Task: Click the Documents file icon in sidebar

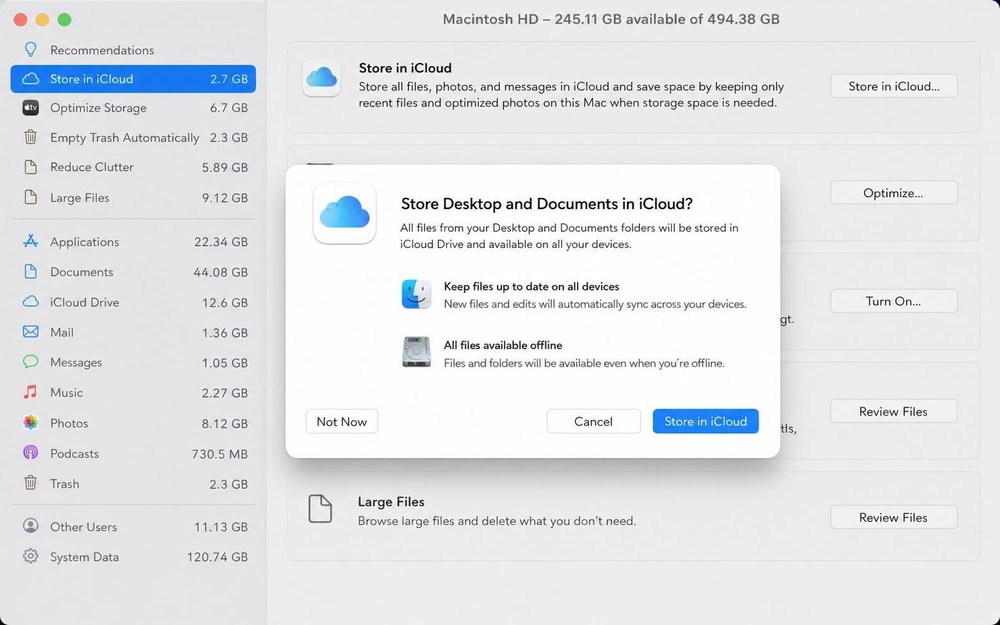Action: coord(31,272)
